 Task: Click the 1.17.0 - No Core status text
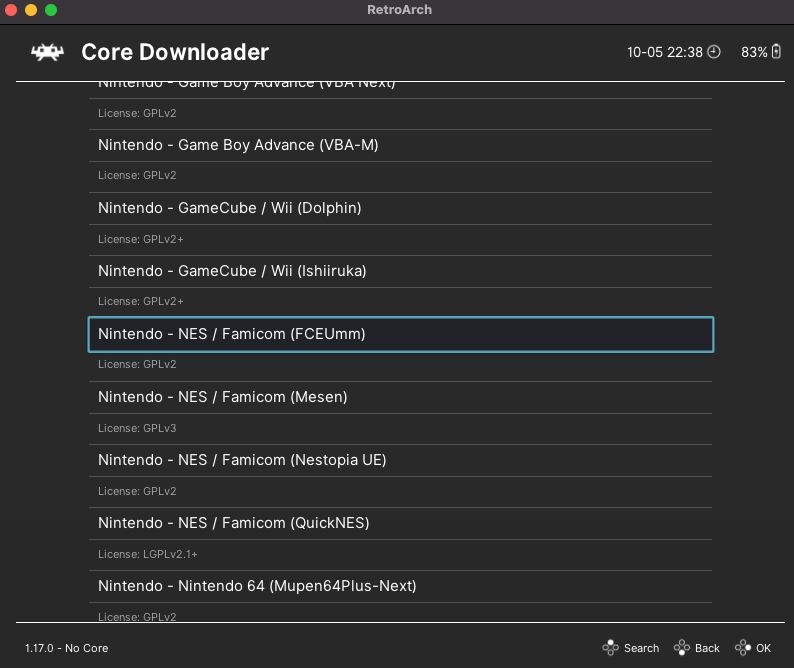tap(66, 648)
